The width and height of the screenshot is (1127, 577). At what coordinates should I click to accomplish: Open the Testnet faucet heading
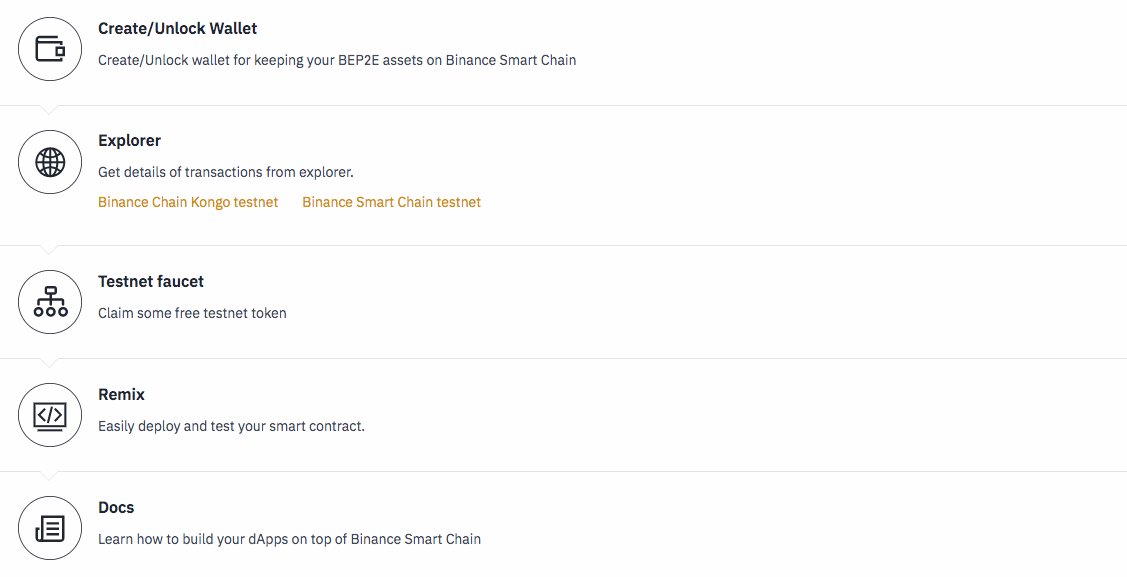(151, 281)
